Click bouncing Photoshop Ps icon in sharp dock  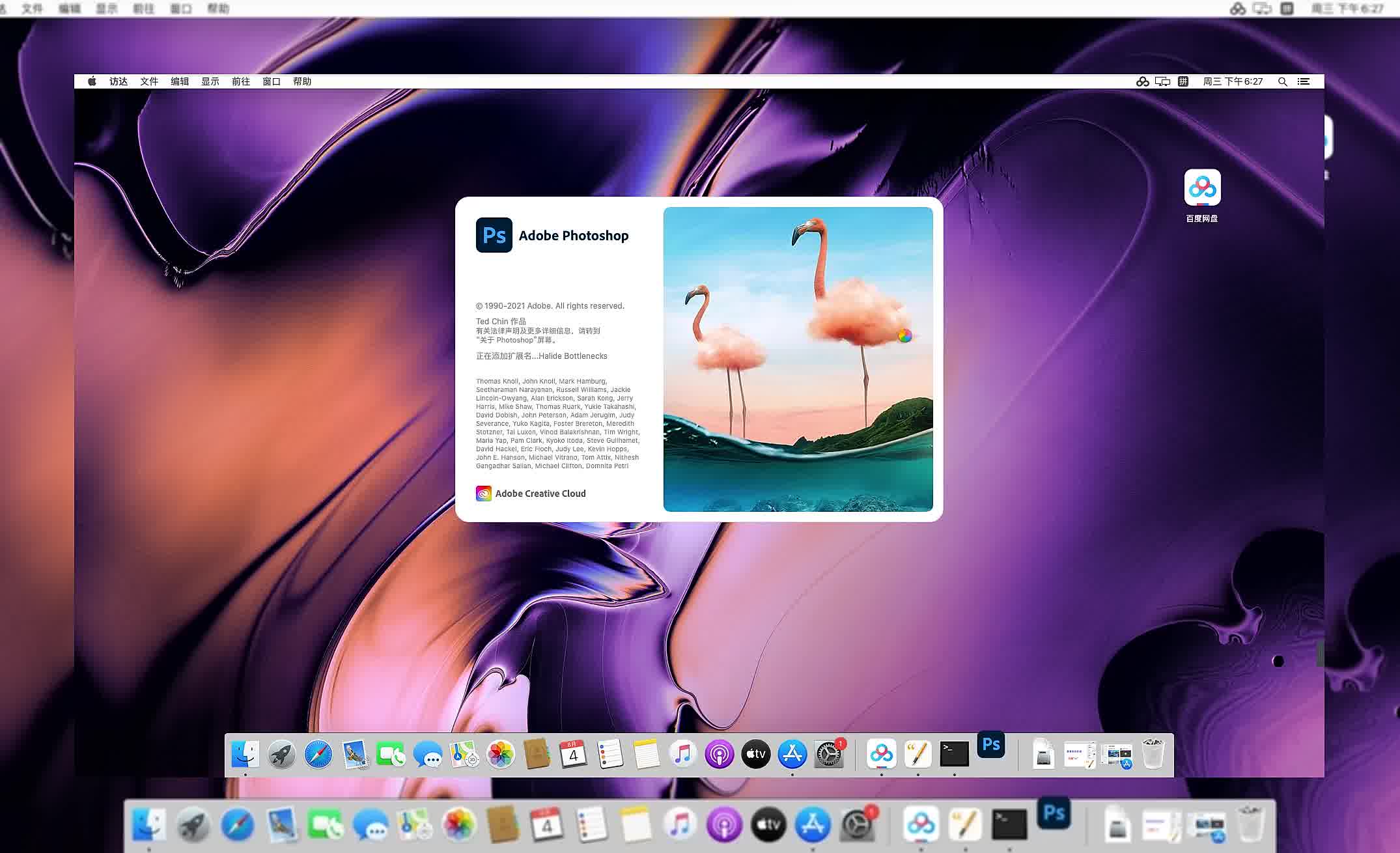(991, 744)
